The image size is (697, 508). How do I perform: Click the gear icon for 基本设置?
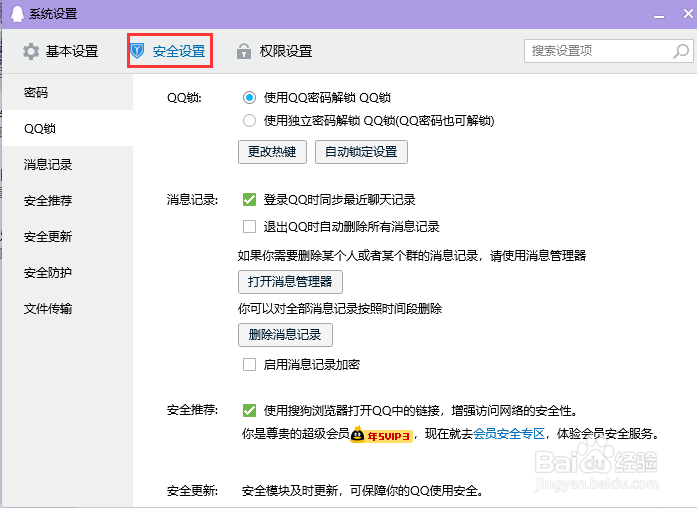pos(31,52)
